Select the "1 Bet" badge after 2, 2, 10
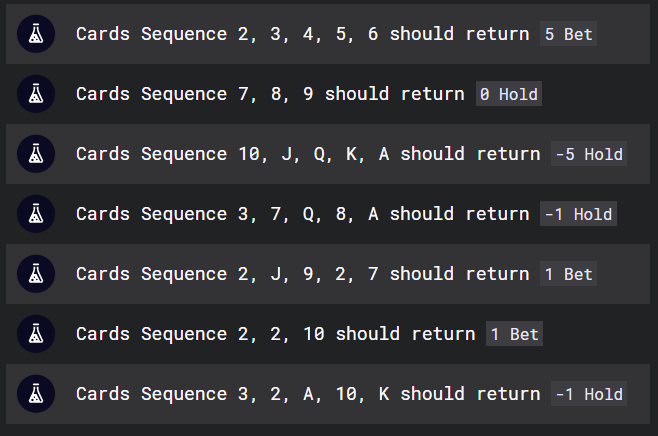Image resolution: width=658 pixels, height=436 pixels. point(514,334)
